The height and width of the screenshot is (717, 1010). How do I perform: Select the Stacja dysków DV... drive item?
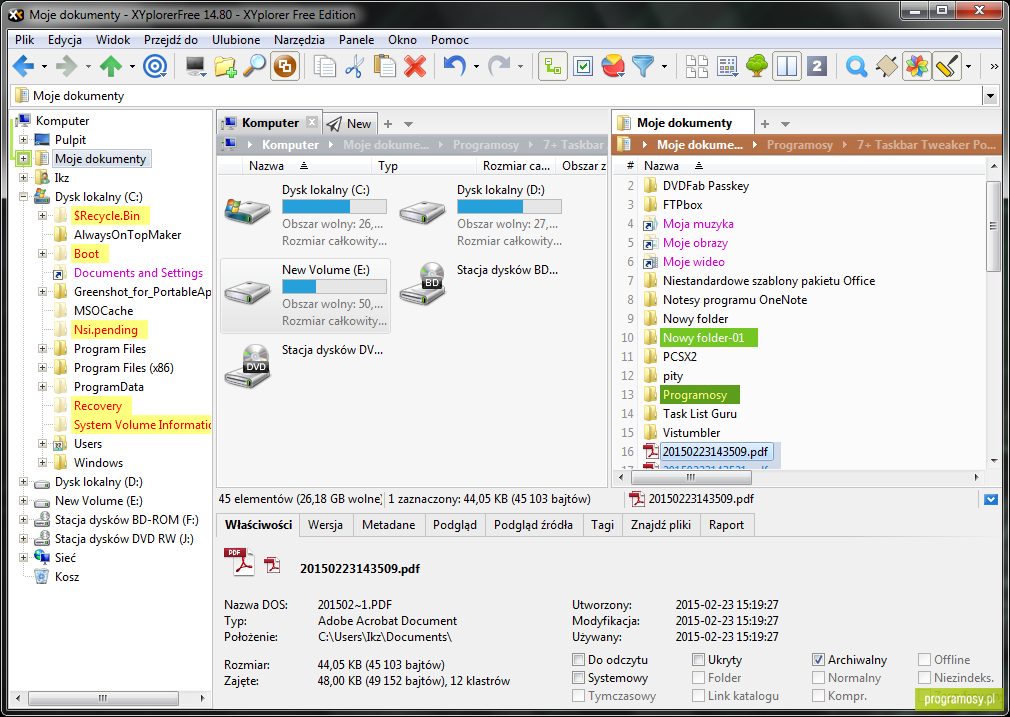pyautogui.click(x=304, y=366)
